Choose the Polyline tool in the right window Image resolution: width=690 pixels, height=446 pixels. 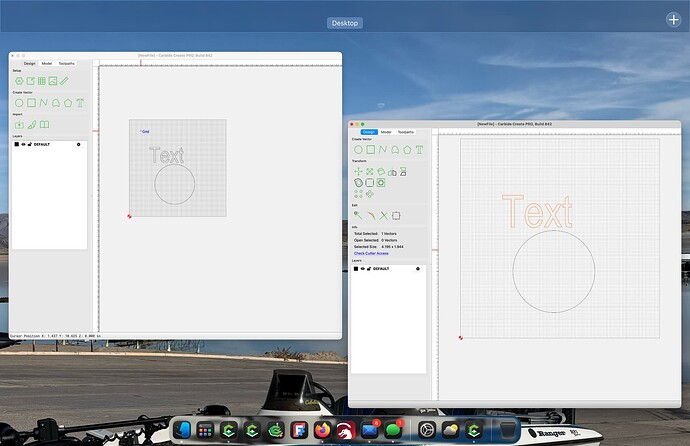383,150
